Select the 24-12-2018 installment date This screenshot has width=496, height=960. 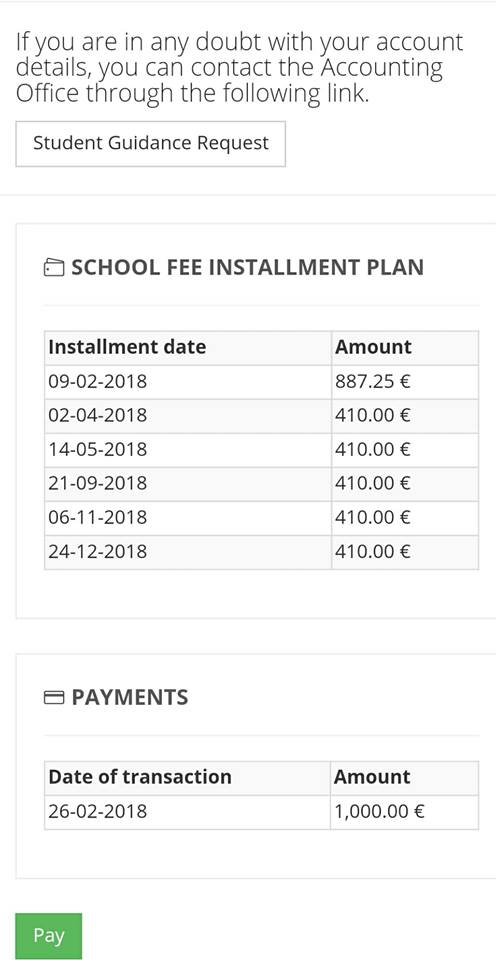coord(98,552)
